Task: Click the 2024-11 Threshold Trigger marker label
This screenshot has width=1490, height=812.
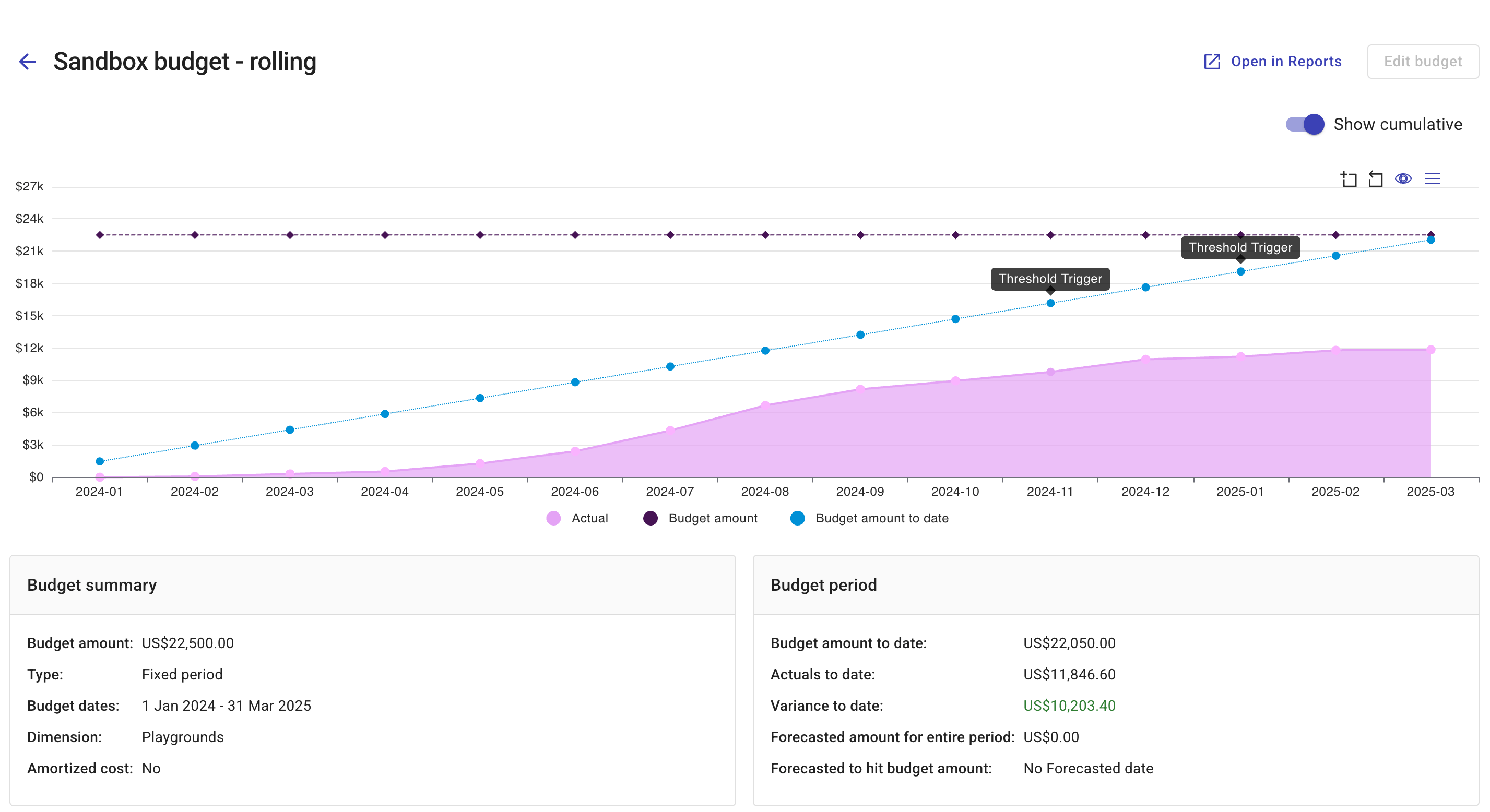Action: 1050,279
